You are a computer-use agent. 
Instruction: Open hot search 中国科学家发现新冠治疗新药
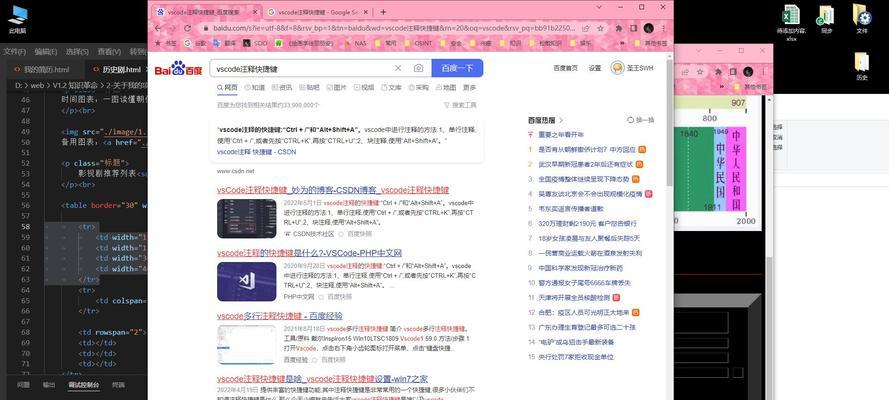(x=580, y=268)
